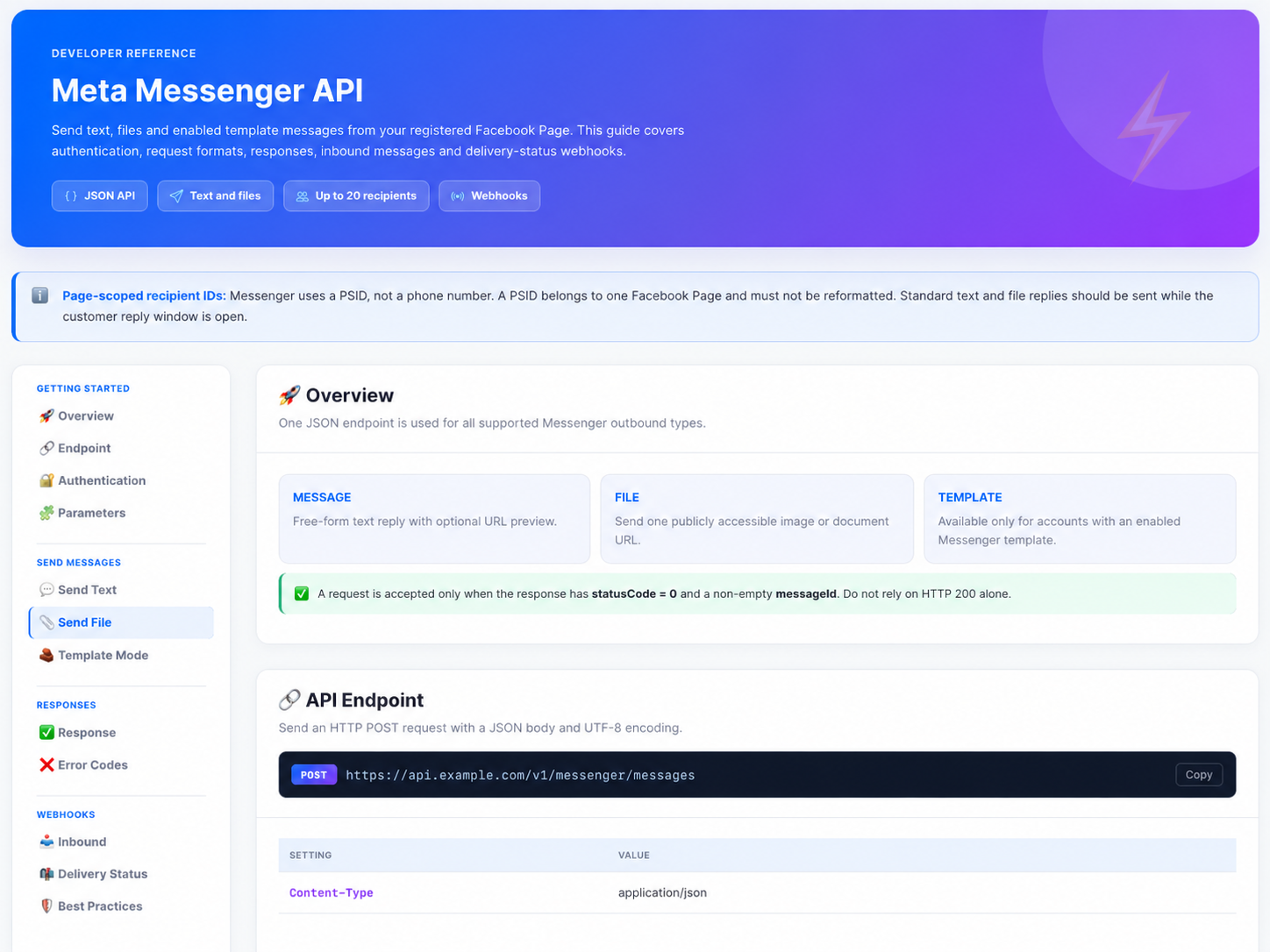Click the POST method badge
1270x952 pixels.
(314, 775)
